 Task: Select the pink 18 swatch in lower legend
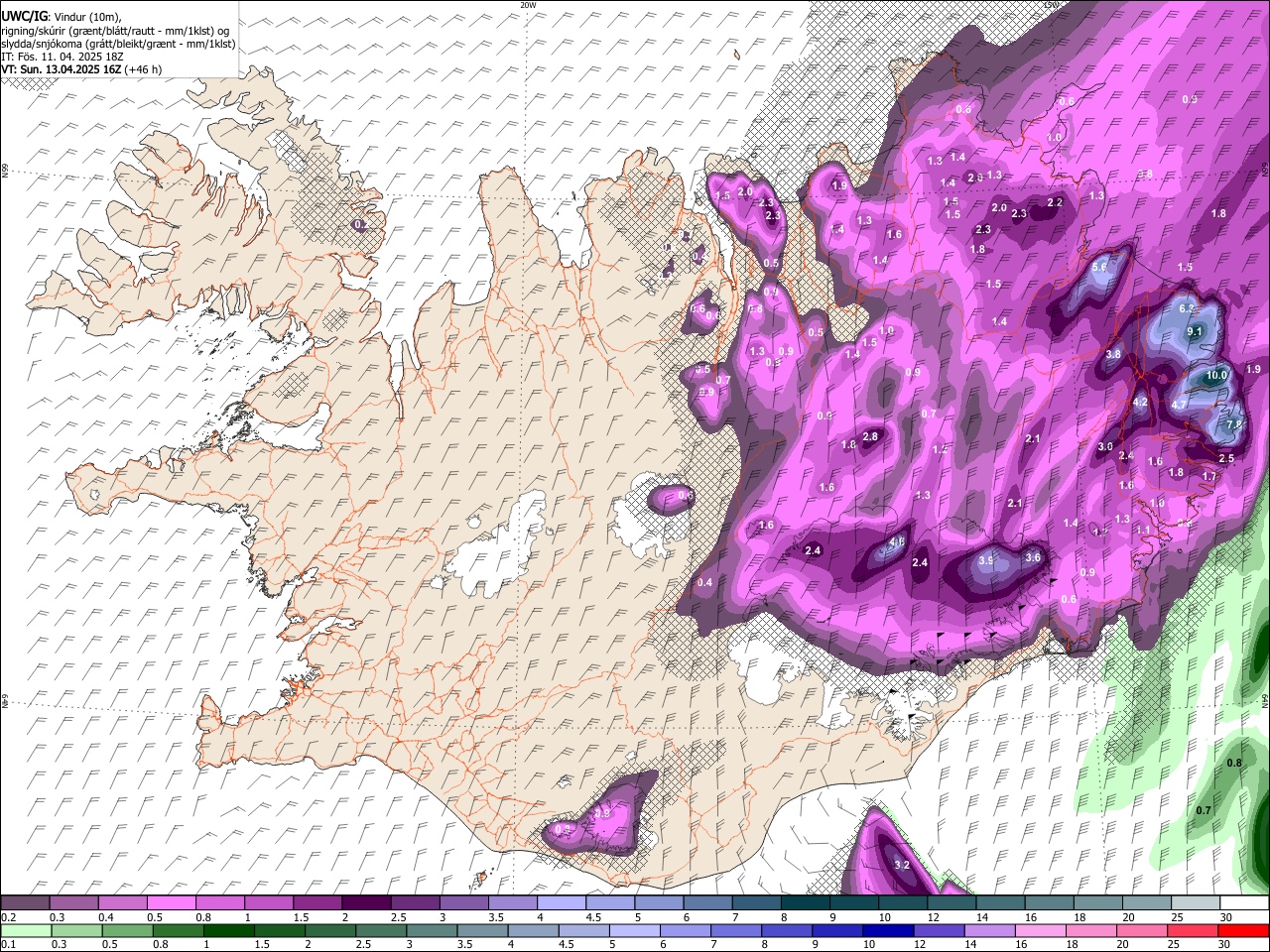1090,930
